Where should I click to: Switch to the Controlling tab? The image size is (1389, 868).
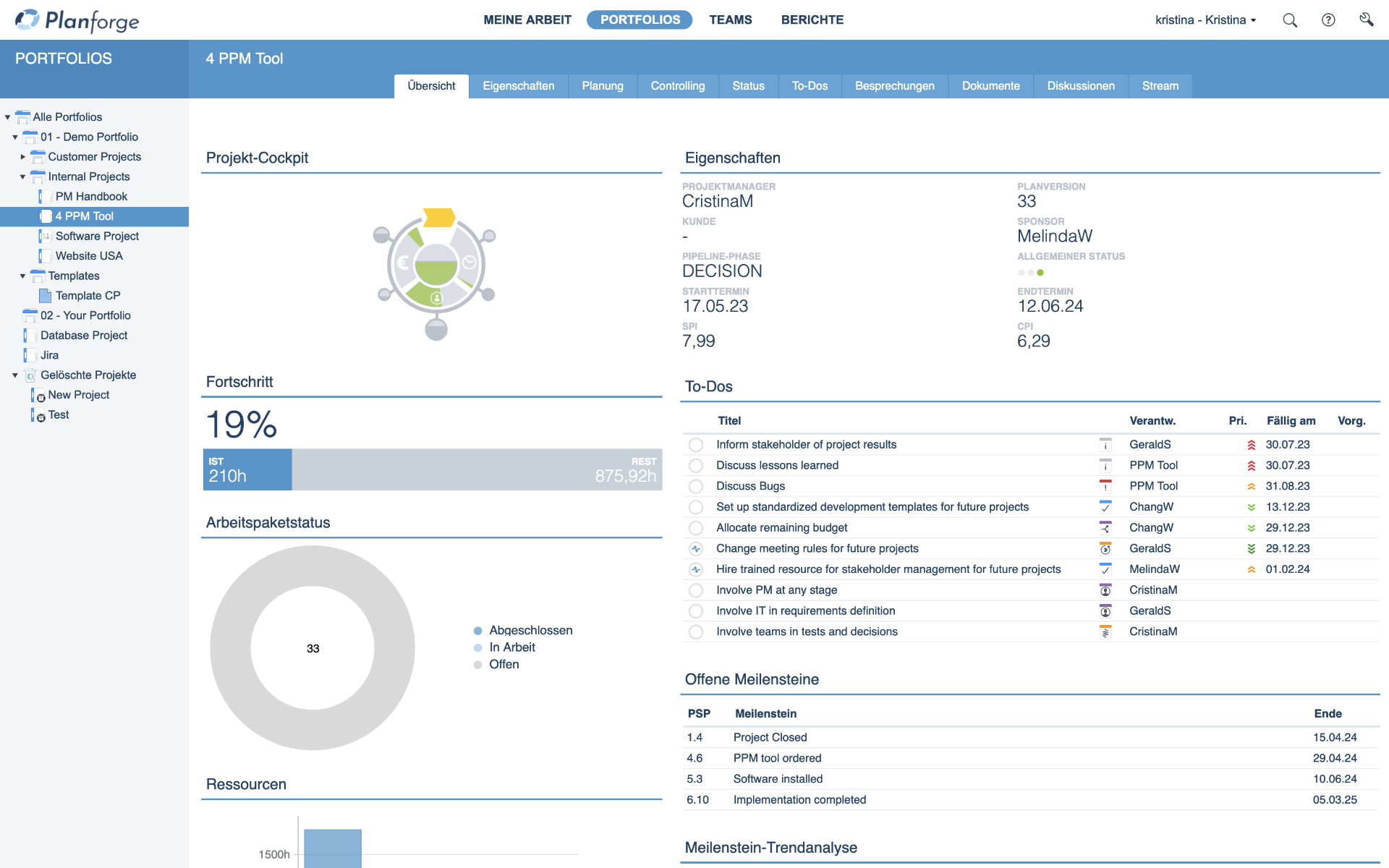pos(677,85)
